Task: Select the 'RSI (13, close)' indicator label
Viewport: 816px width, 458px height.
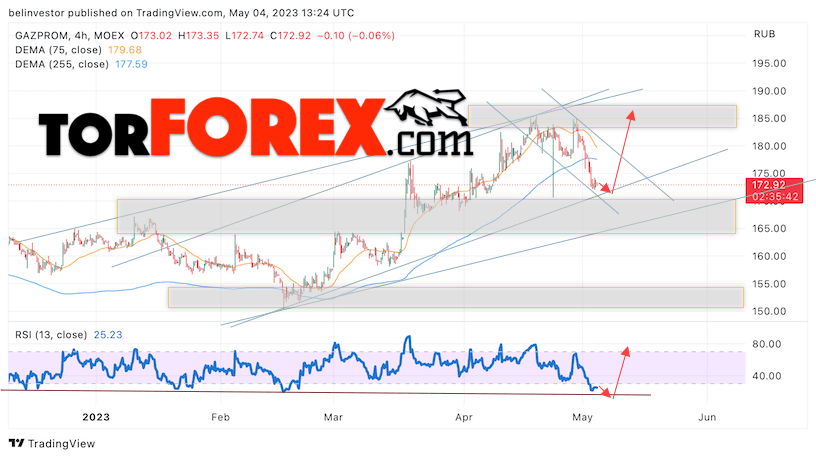Action: pos(51,335)
